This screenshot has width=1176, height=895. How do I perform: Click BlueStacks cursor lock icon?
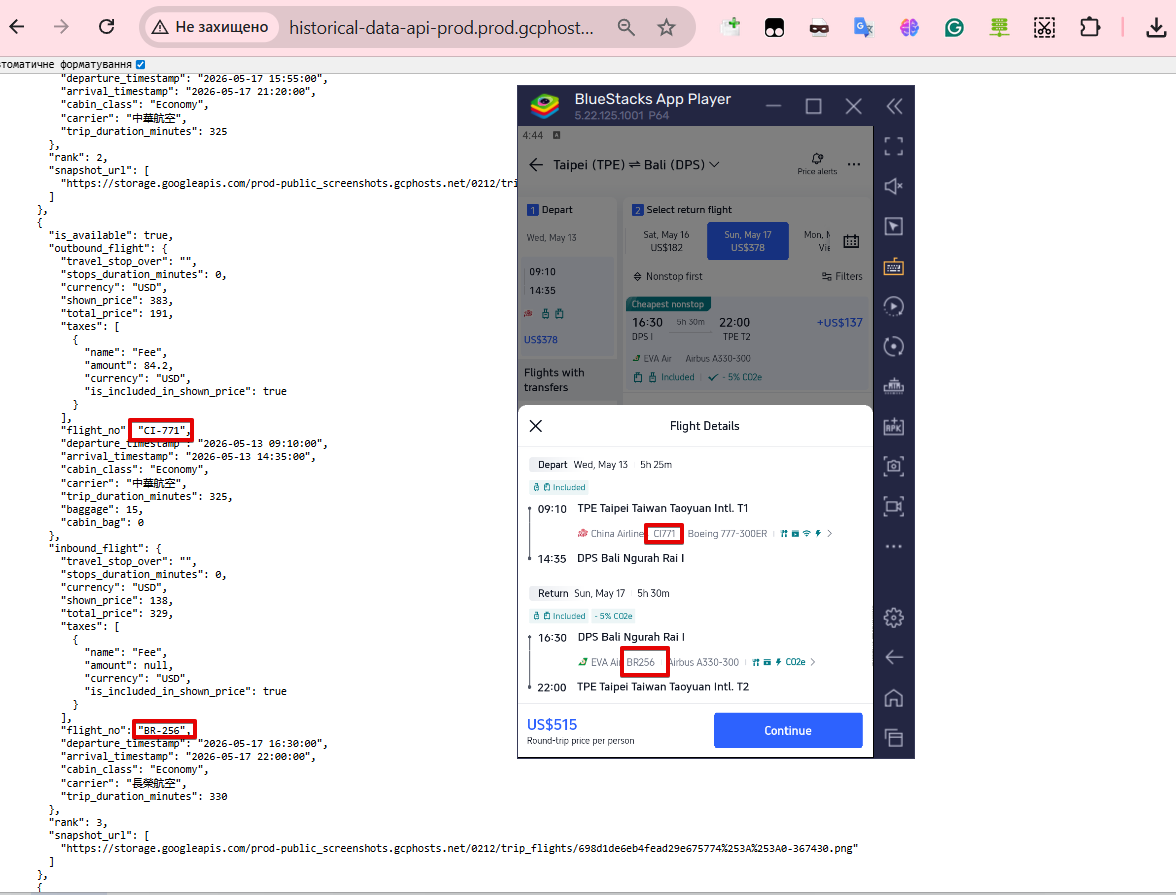(893, 227)
